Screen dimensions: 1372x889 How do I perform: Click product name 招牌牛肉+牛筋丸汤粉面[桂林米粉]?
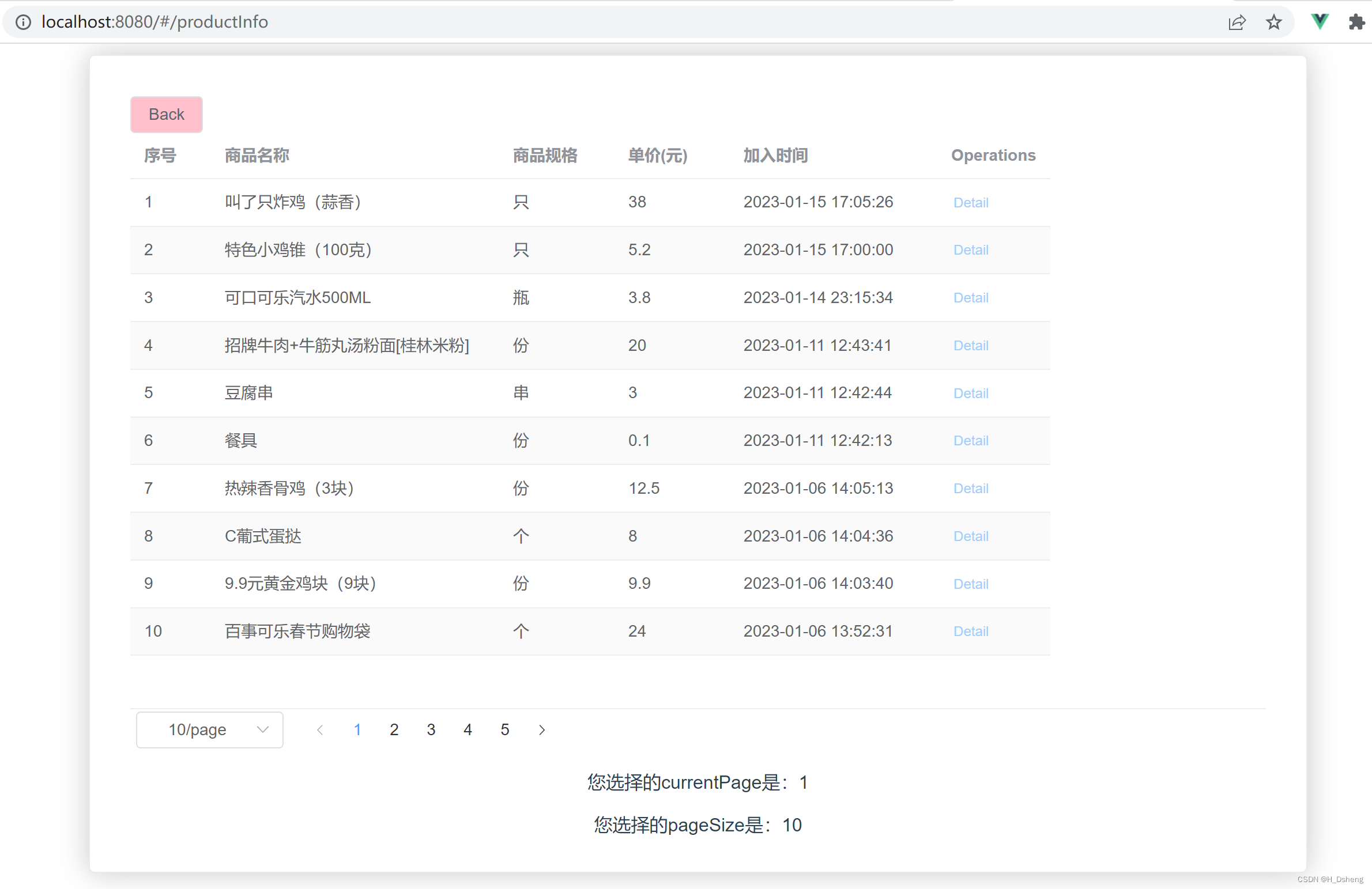click(x=347, y=346)
